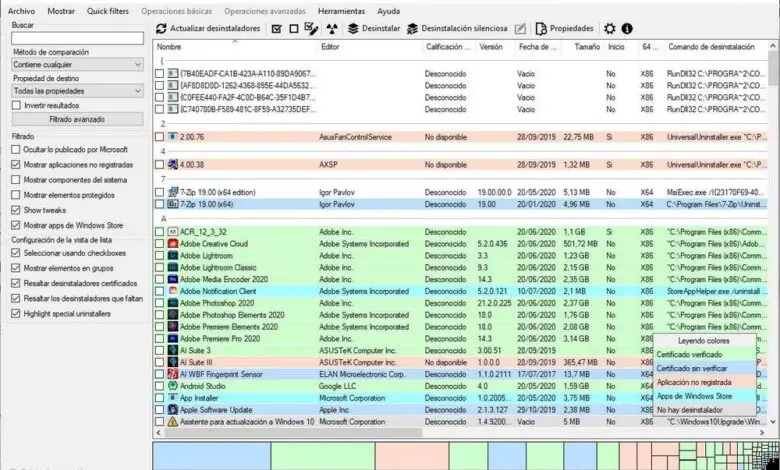The image size is (780, 470).
Task: Click the round info icon in toolbar
Action: 627,29
